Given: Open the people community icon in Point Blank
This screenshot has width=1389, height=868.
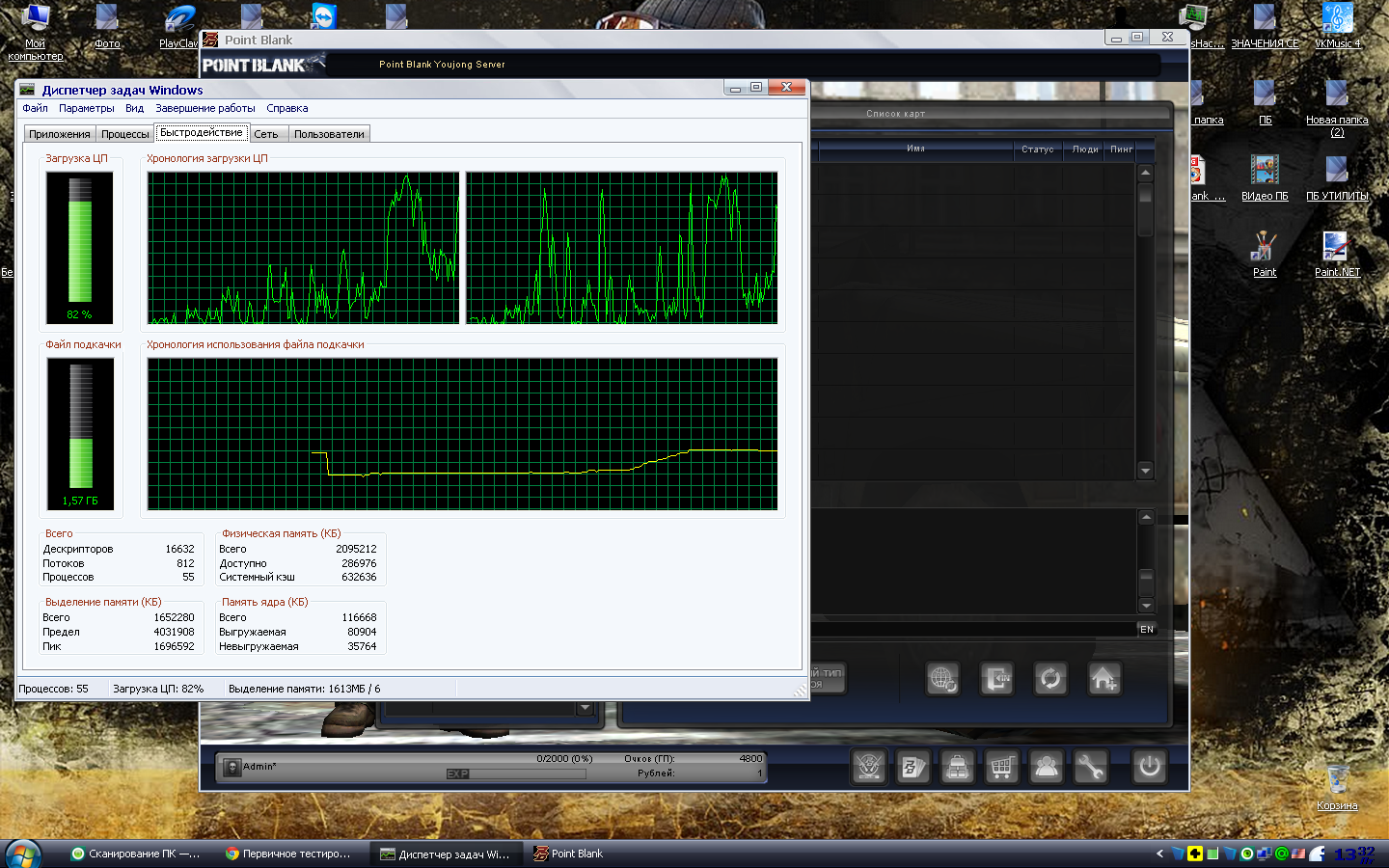Looking at the screenshot, I should pos(1046,767).
